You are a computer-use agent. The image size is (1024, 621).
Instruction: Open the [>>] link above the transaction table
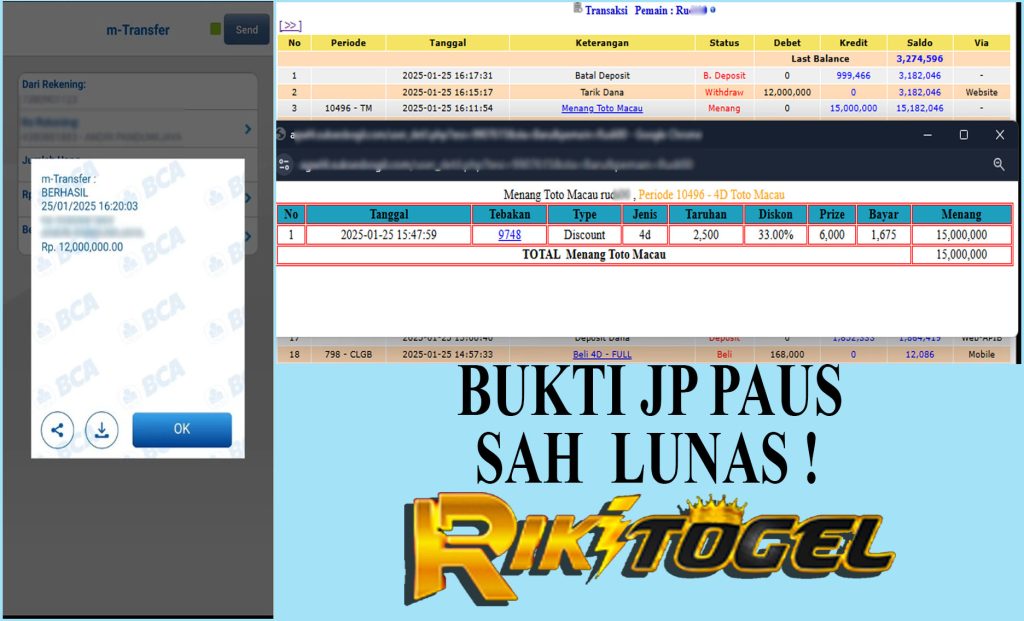click(291, 25)
